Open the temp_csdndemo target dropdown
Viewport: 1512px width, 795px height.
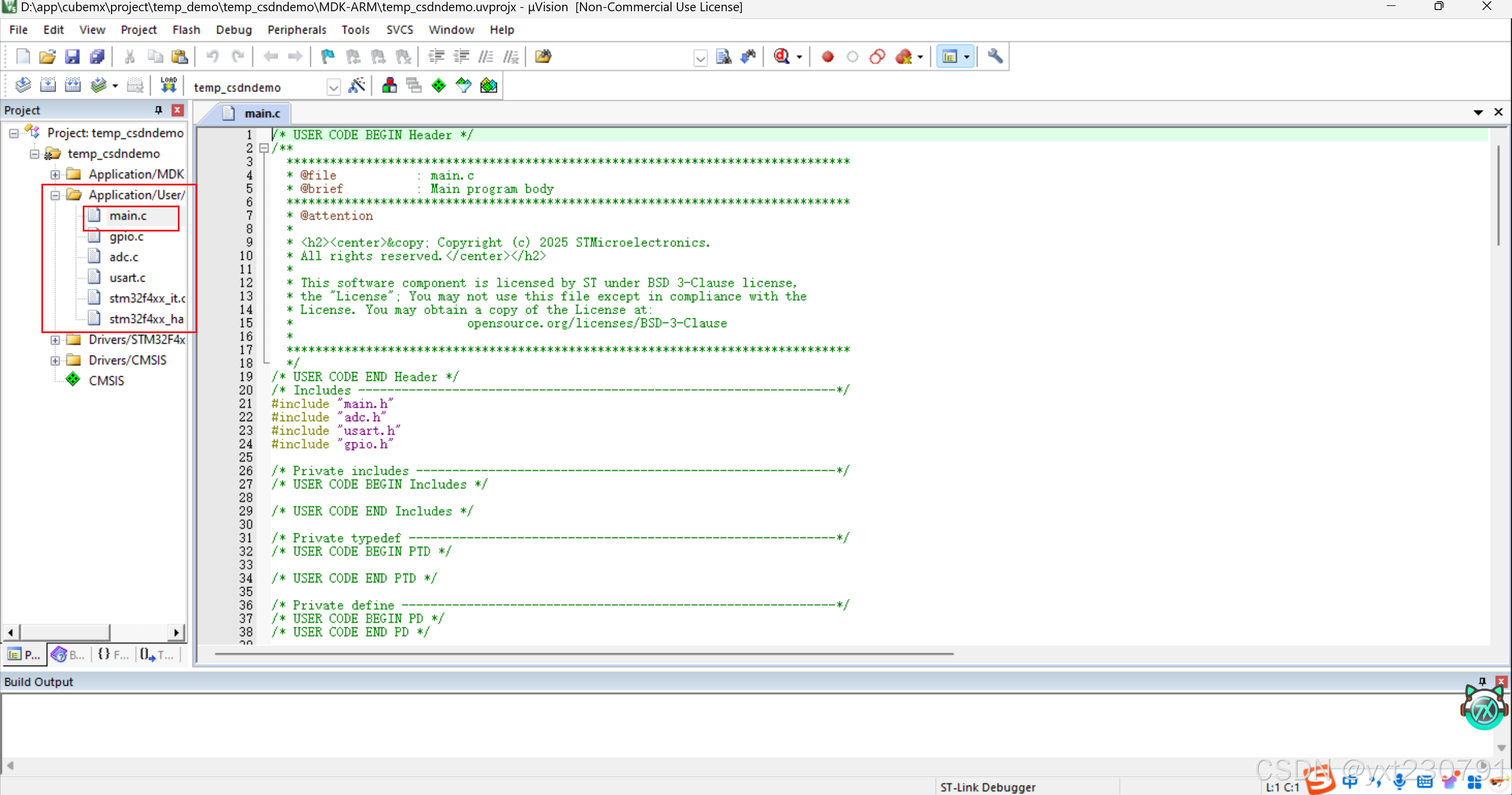pyautogui.click(x=334, y=87)
